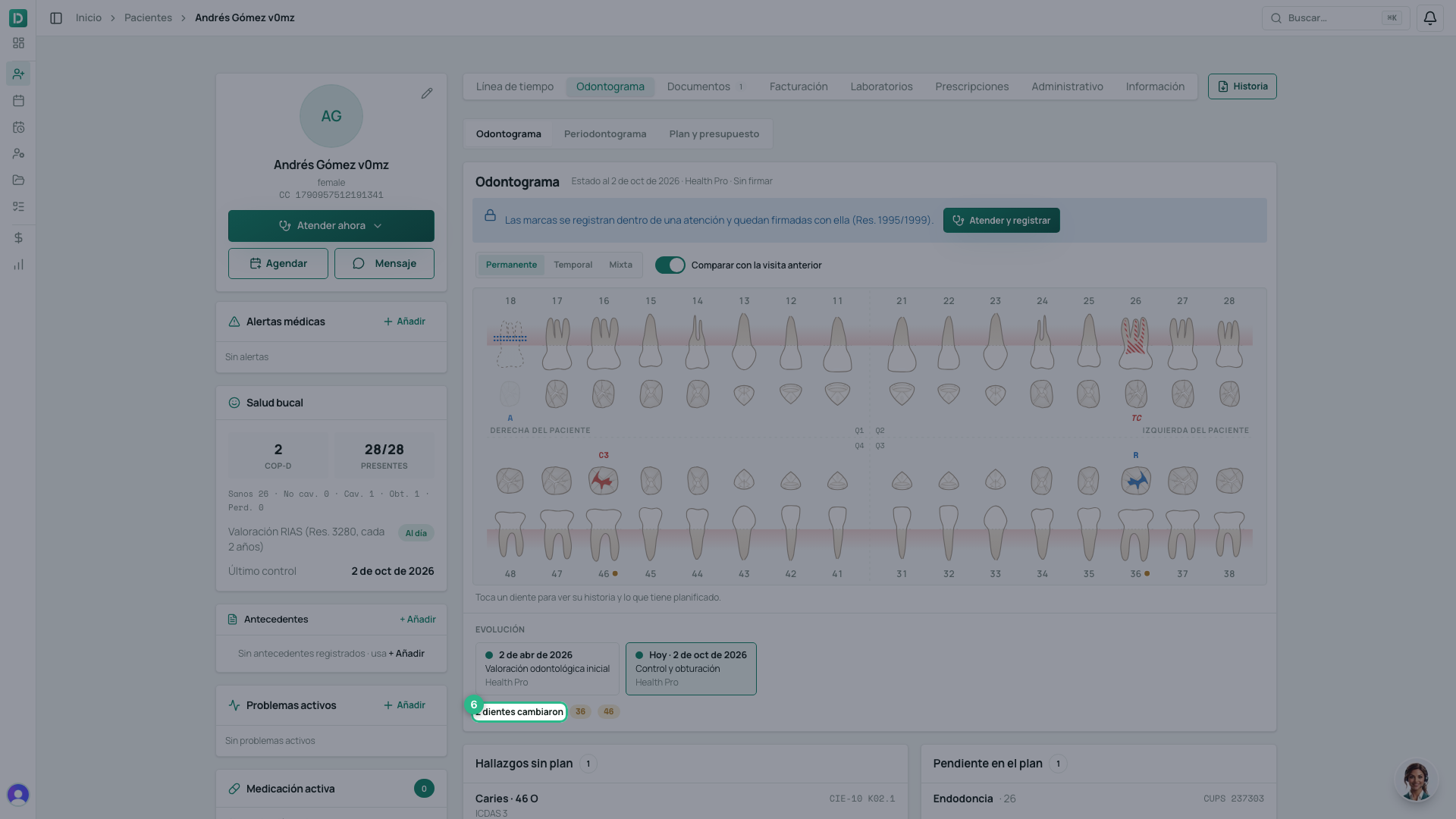The height and width of the screenshot is (819, 1456).
Task: Open patients icon in left sidebar
Action: [18, 74]
